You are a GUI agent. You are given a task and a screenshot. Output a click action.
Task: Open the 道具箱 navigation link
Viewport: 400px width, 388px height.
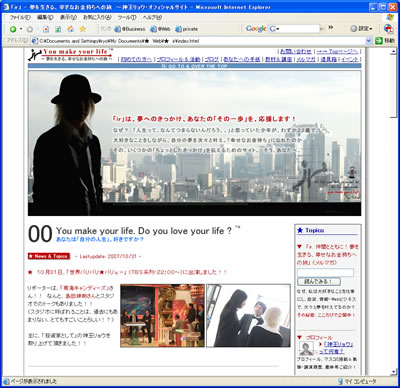(x=328, y=59)
